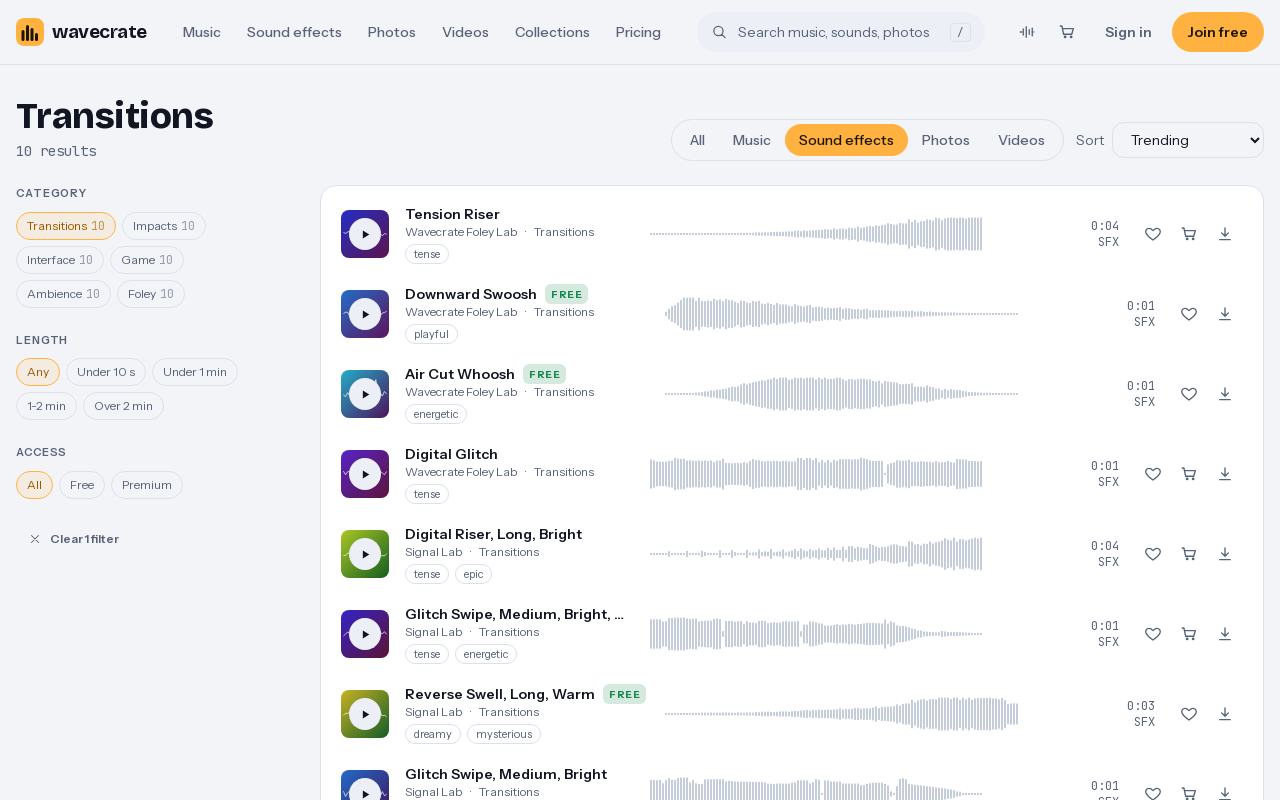The image size is (1280, 800).
Task: Play the Tension Riser sound
Action: [x=365, y=234]
